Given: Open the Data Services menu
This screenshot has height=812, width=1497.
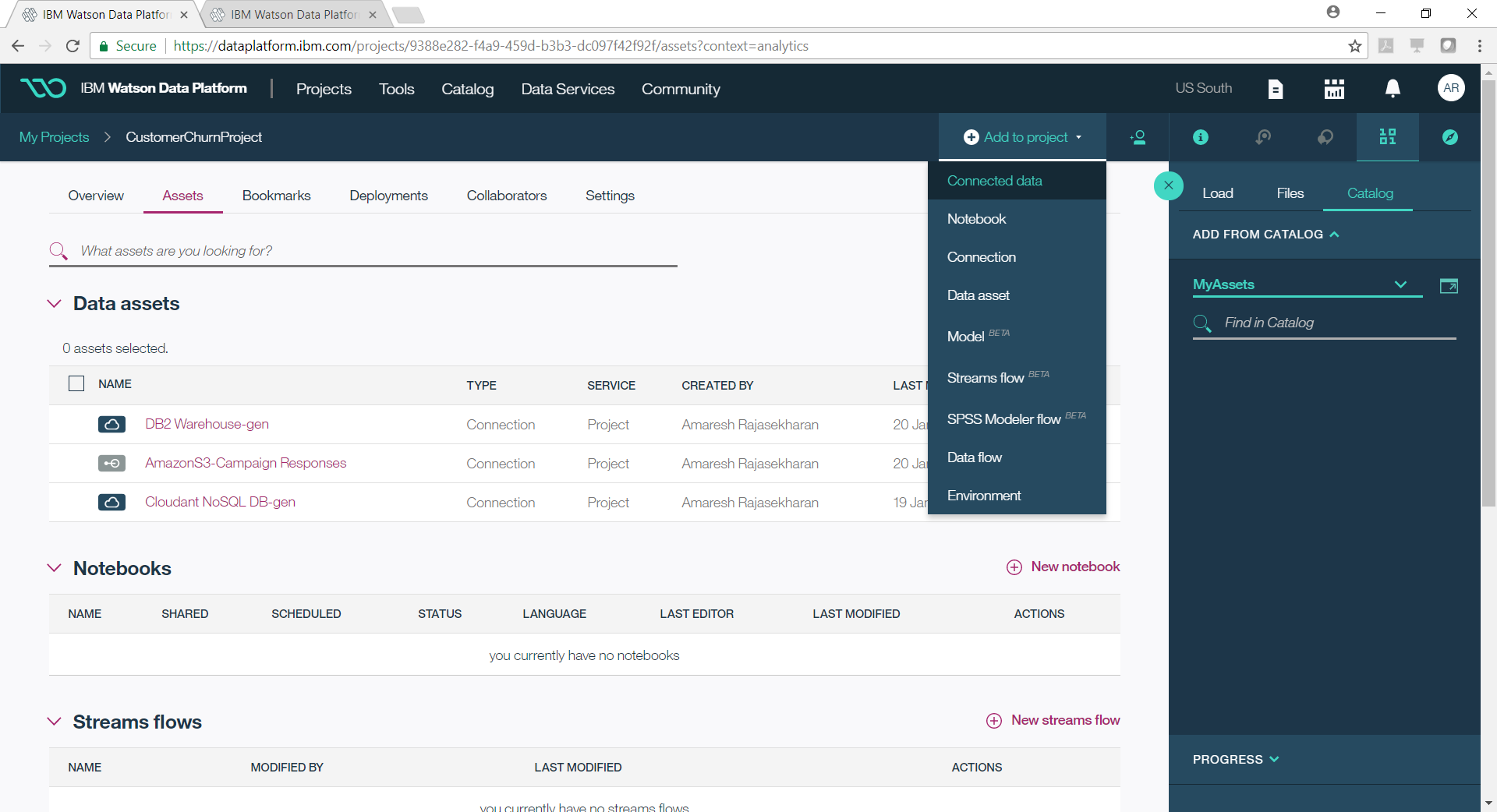Looking at the screenshot, I should coord(568,89).
